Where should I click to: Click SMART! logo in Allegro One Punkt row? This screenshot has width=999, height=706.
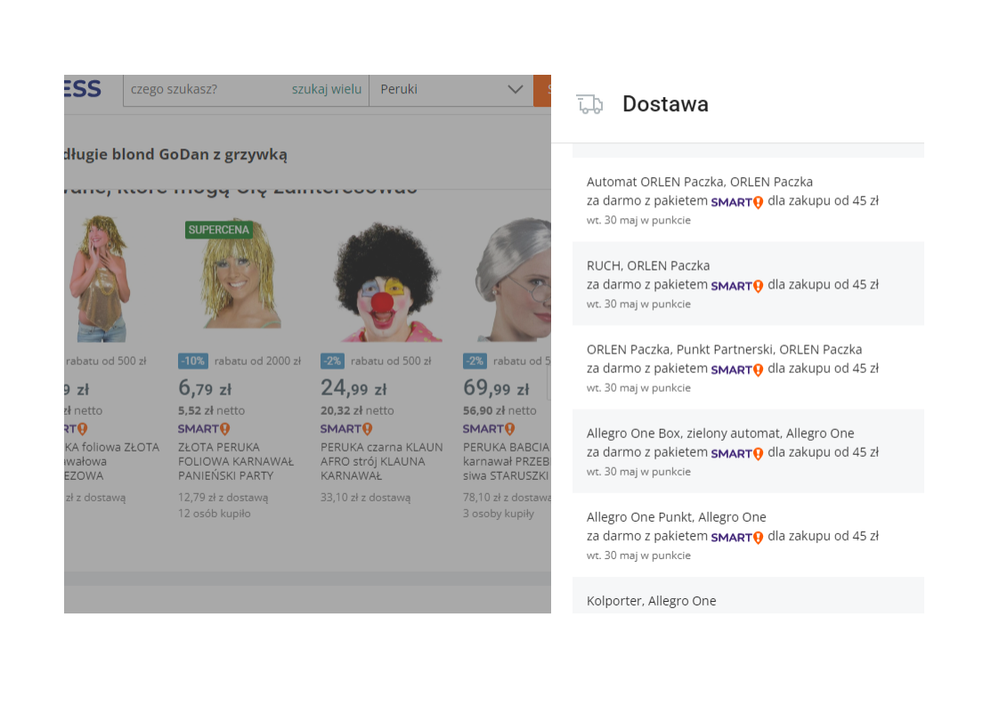pyautogui.click(x=737, y=538)
